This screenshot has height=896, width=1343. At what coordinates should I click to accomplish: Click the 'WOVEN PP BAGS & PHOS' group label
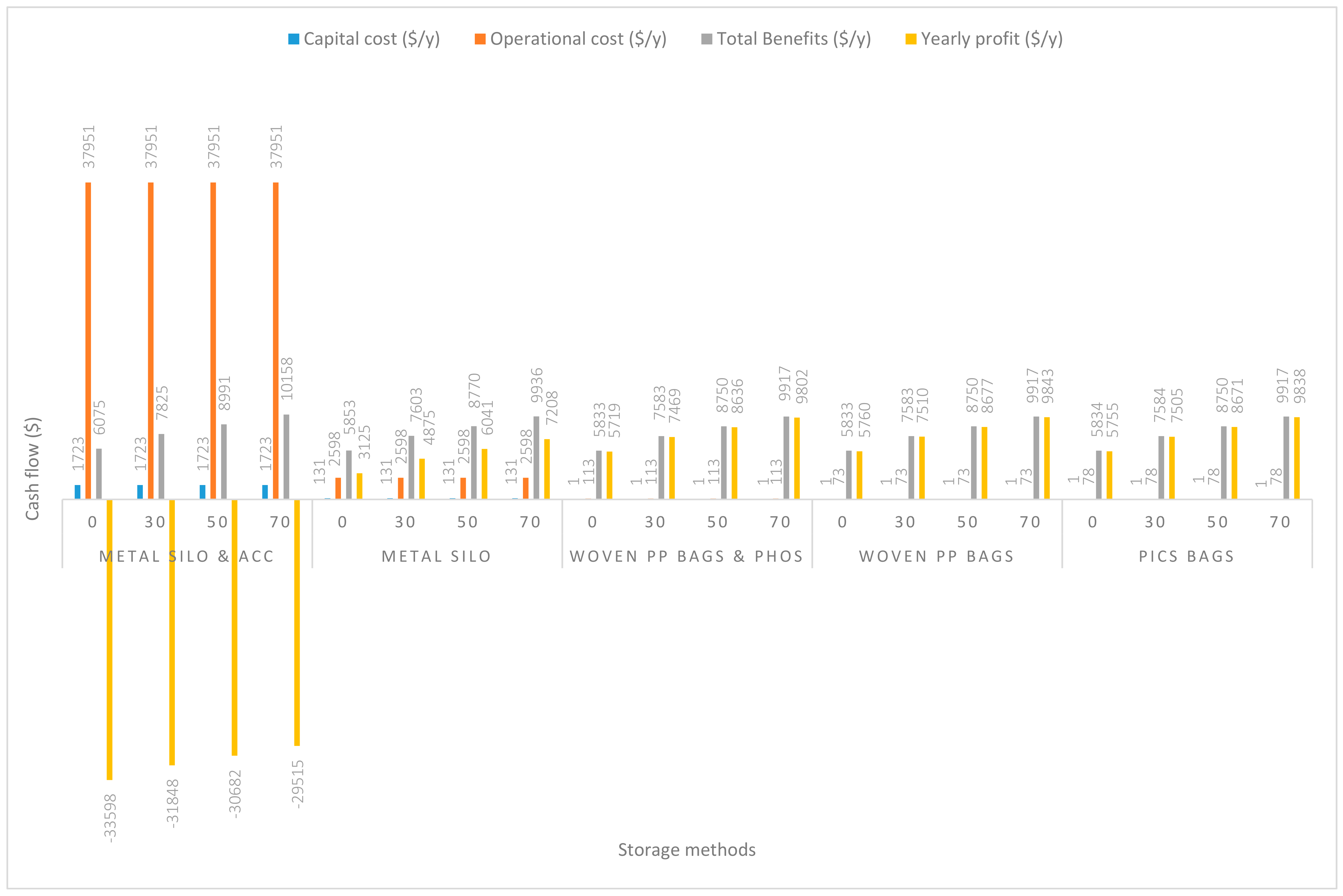pyautogui.click(x=686, y=557)
